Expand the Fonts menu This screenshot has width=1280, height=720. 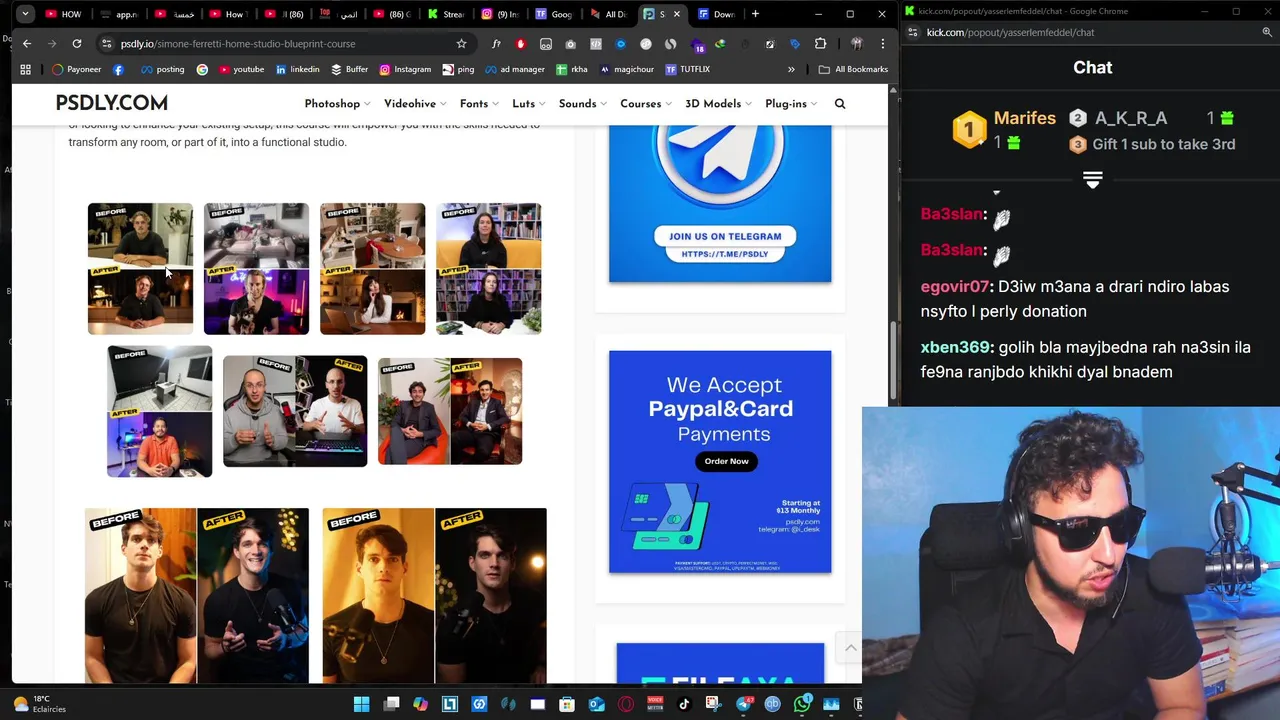(479, 104)
